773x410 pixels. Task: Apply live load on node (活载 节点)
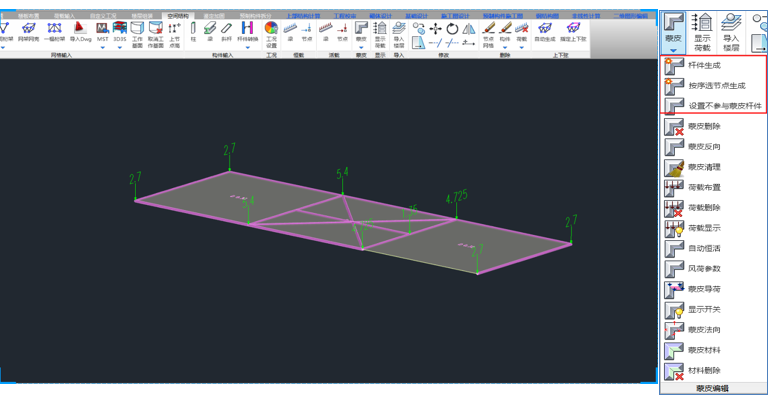click(342, 32)
